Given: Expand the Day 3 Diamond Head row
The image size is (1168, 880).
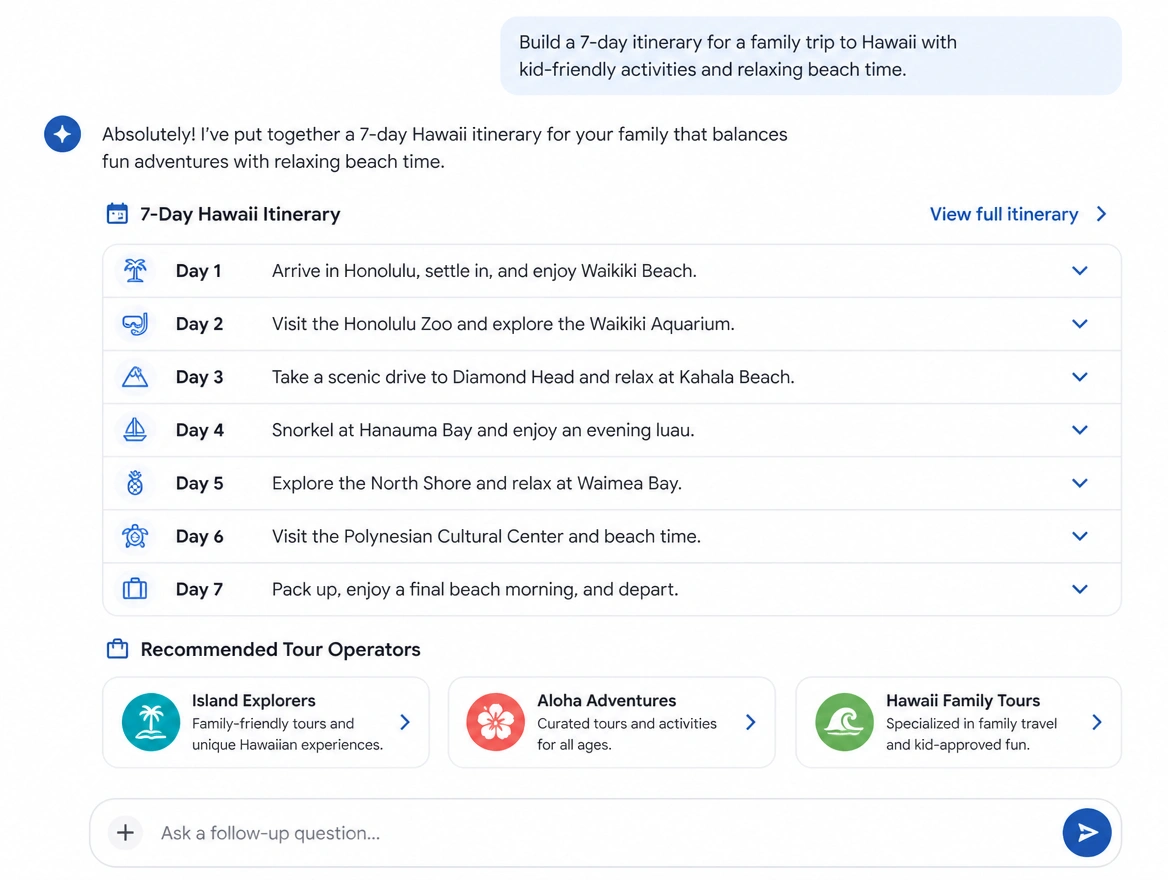Looking at the screenshot, I should click(x=1079, y=377).
